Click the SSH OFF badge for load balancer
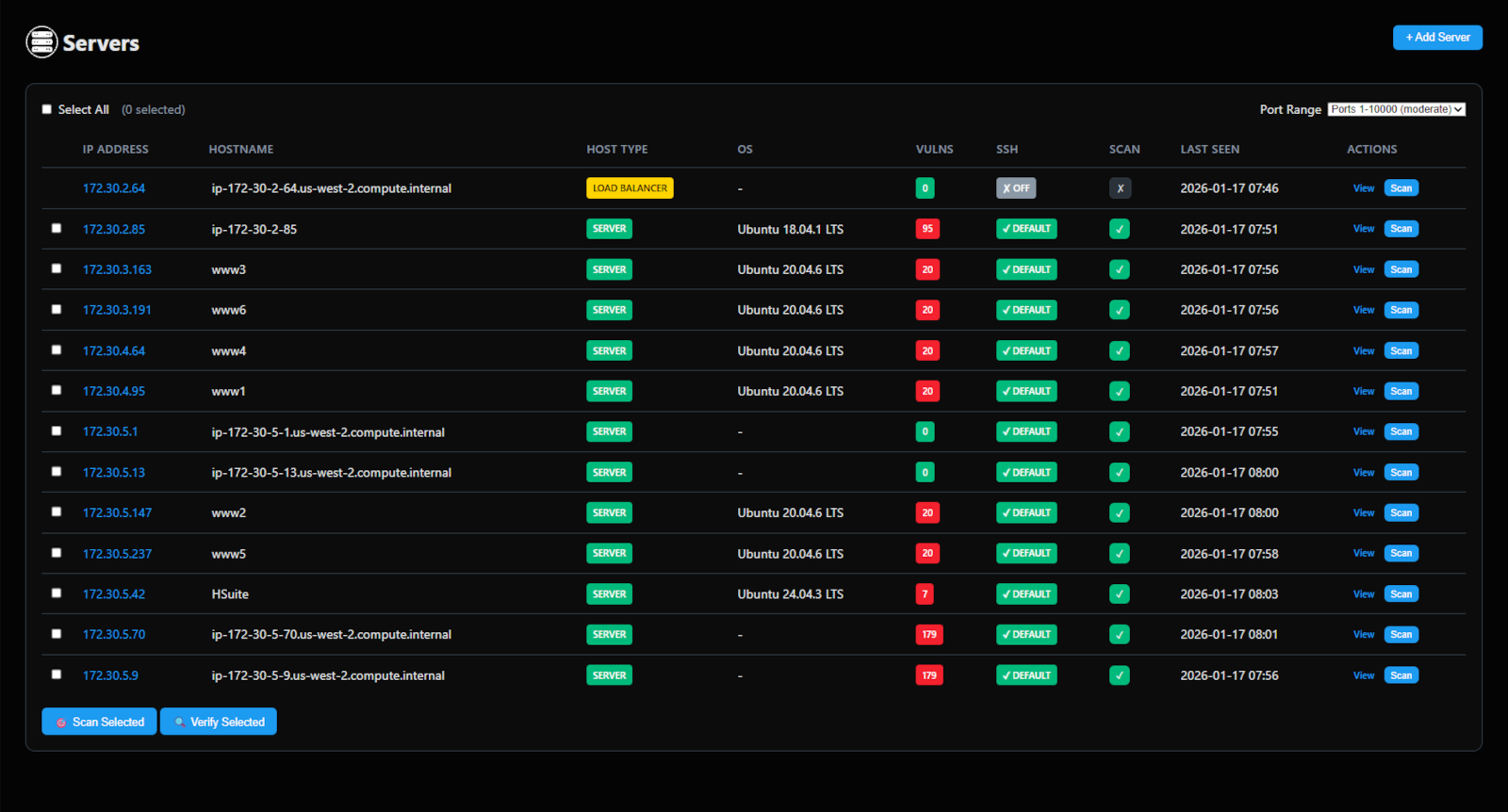The image size is (1508, 812). pyautogui.click(x=1016, y=188)
